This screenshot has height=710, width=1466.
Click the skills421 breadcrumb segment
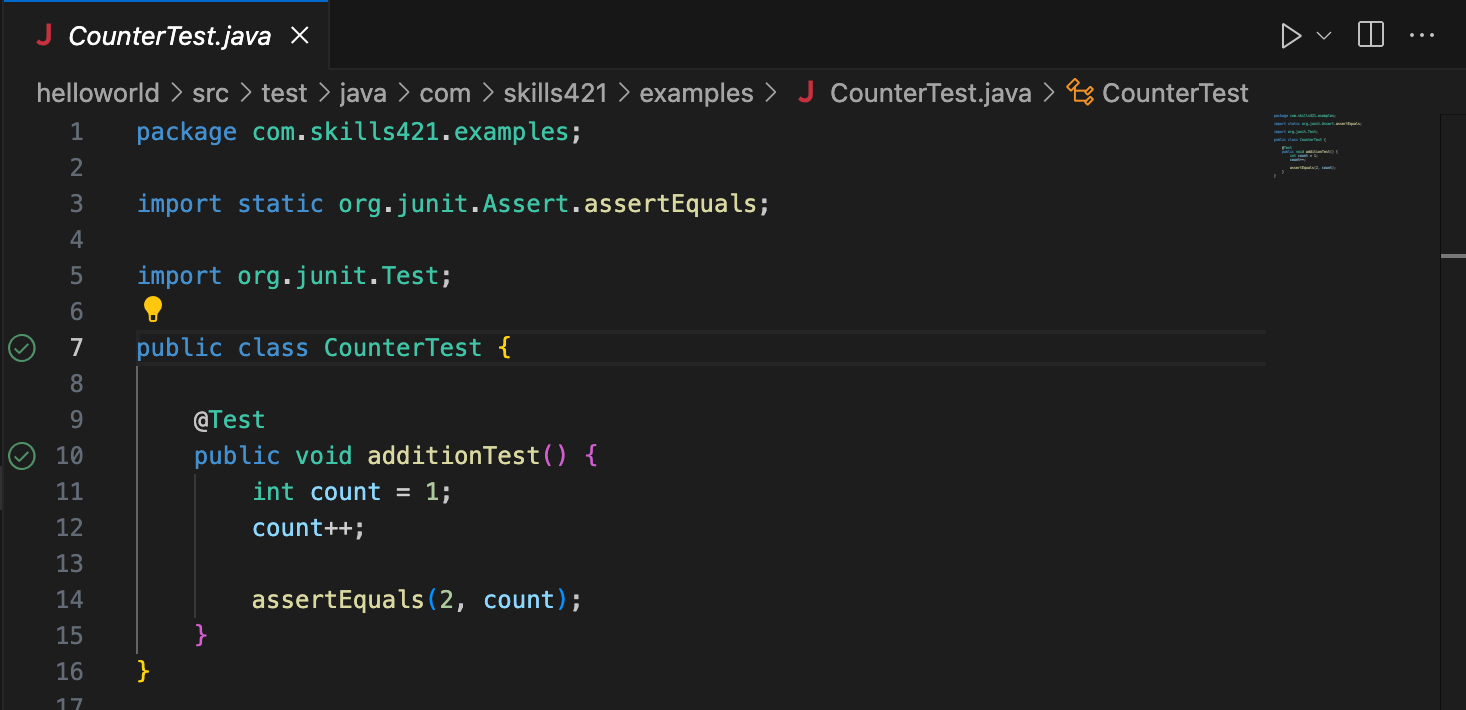(x=555, y=93)
